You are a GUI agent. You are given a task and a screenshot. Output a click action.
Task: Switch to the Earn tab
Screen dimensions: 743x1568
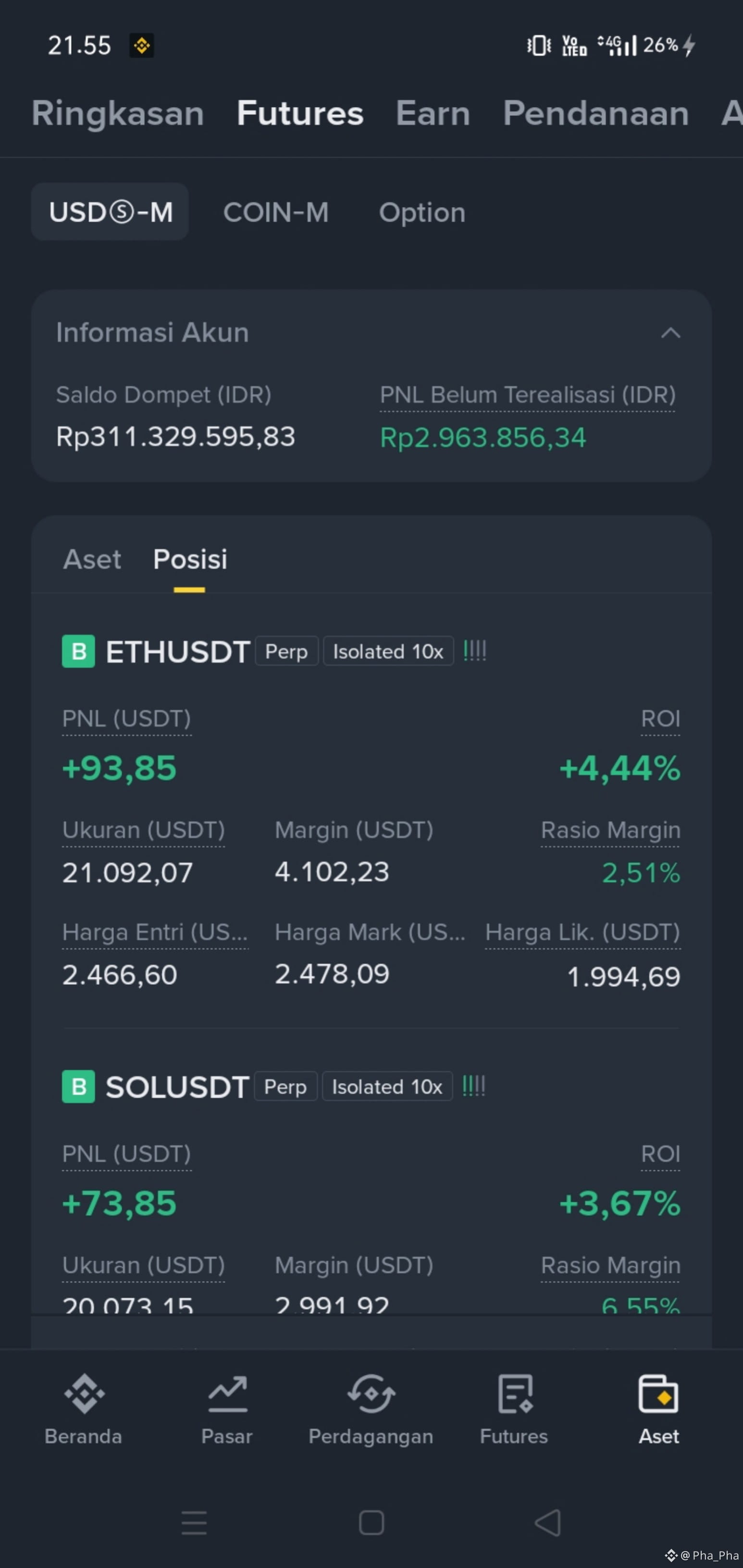click(433, 113)
